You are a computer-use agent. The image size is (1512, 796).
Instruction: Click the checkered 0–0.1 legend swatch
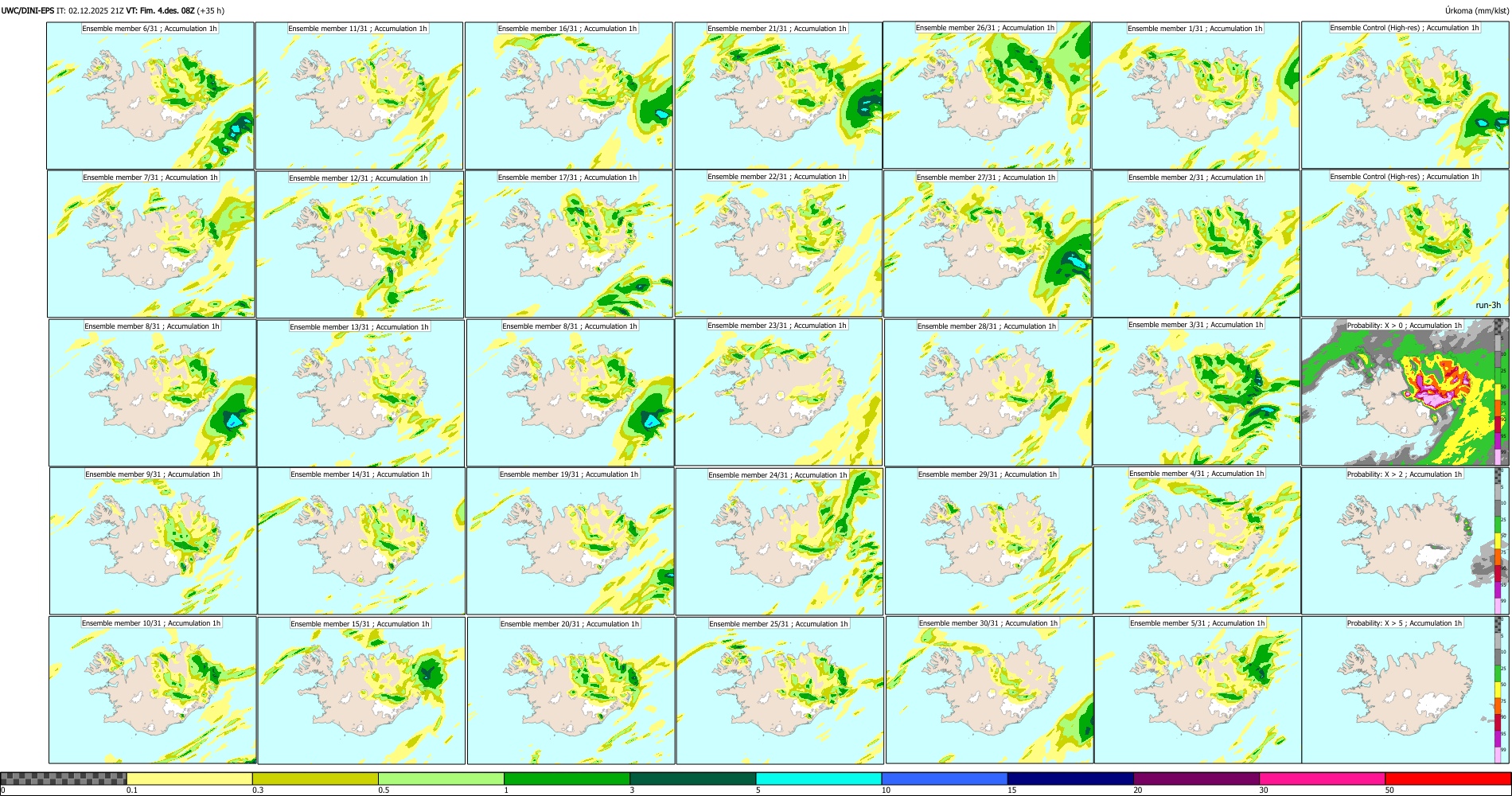(64, 778)
